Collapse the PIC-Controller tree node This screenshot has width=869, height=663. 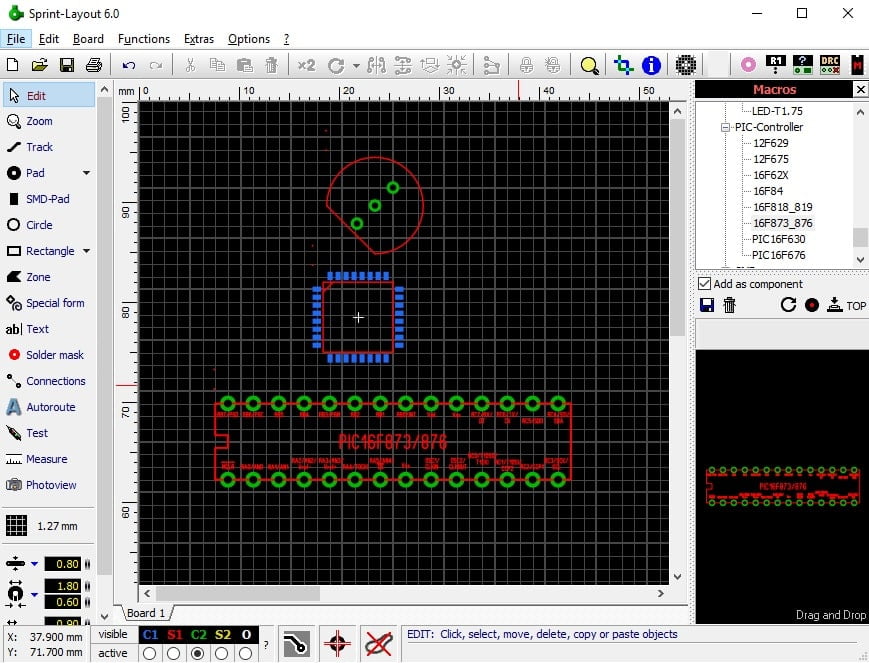[725, 127]
